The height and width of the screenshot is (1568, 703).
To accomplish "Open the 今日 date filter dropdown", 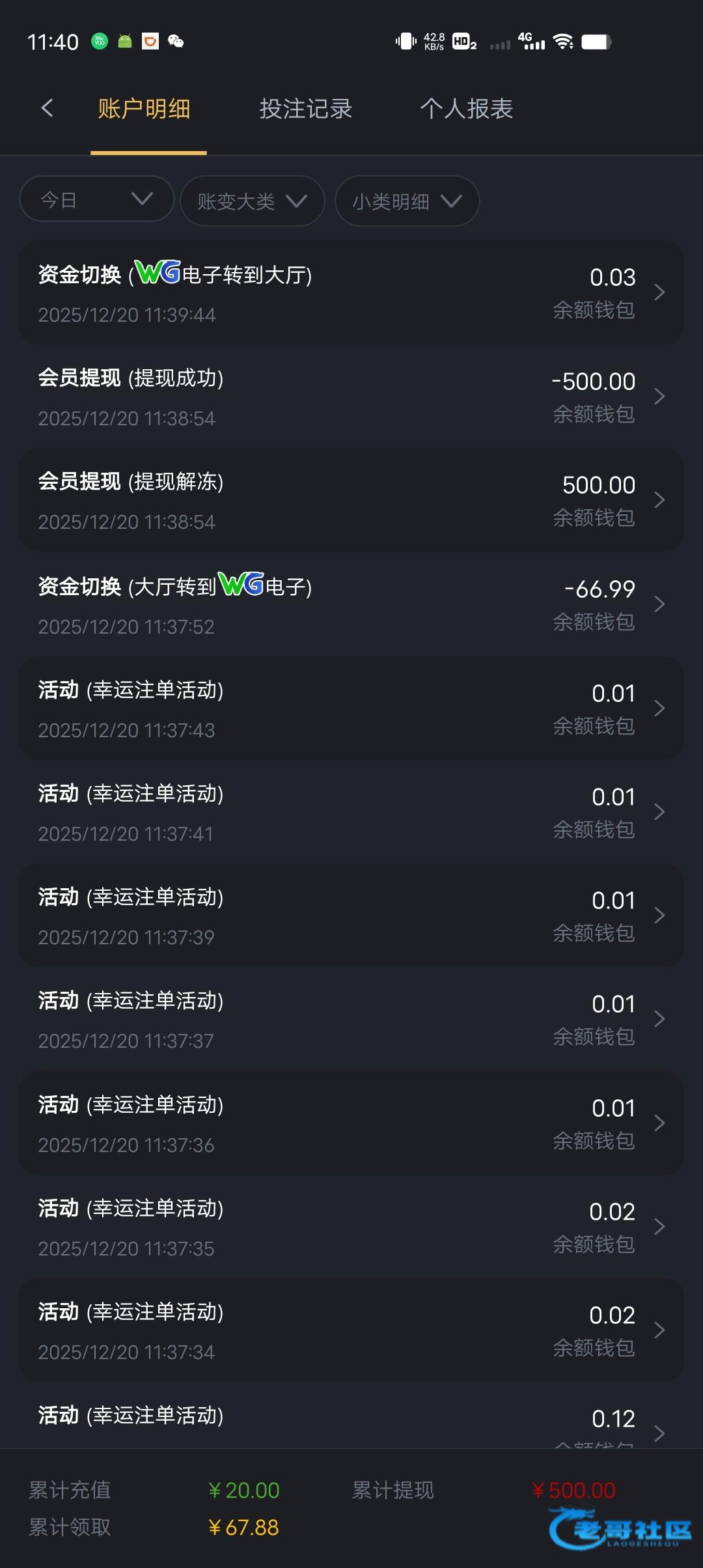I will [x=96, y=199].
